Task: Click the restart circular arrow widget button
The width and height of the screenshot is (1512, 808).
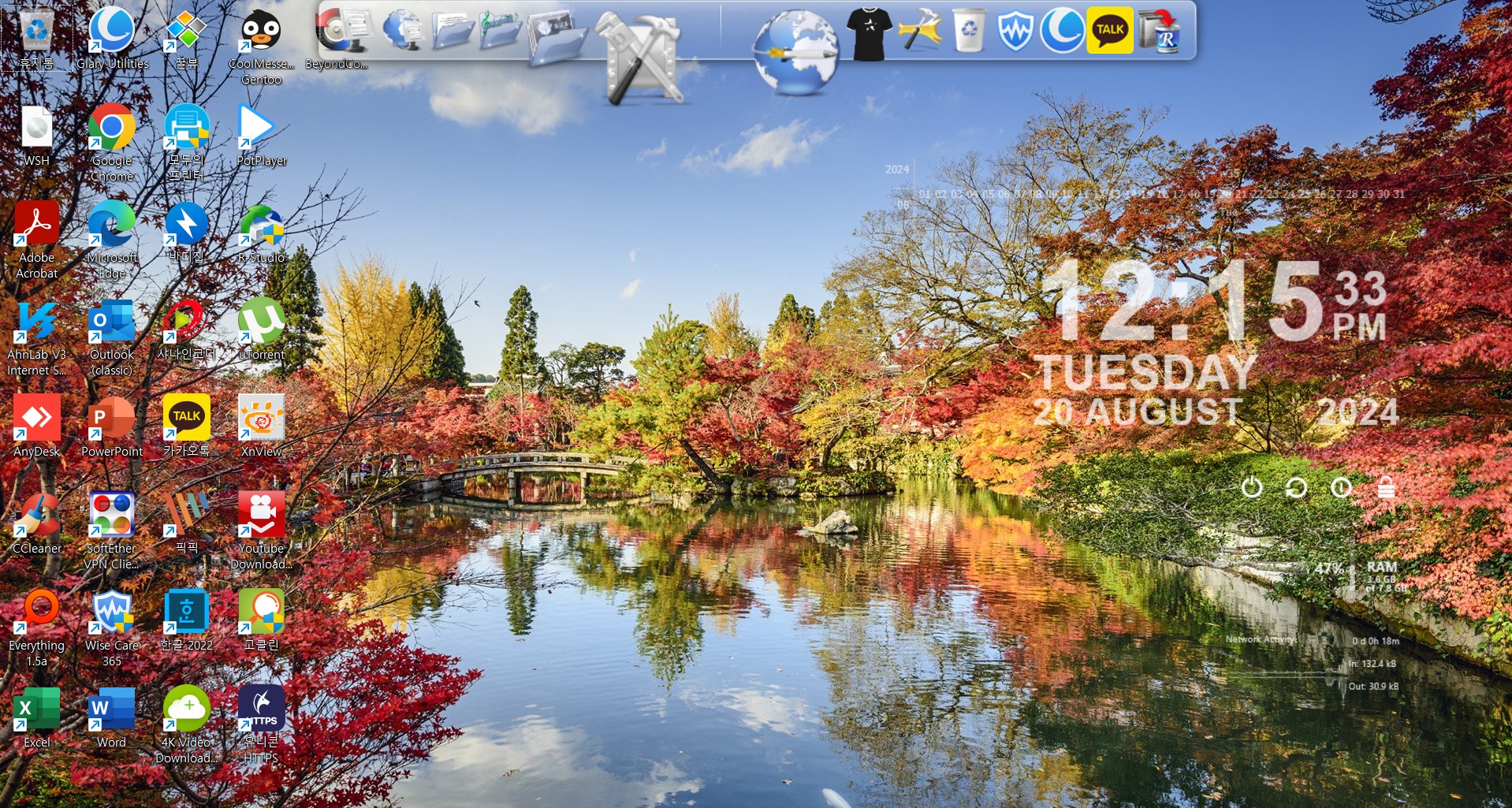Action: coord(1296,488)
